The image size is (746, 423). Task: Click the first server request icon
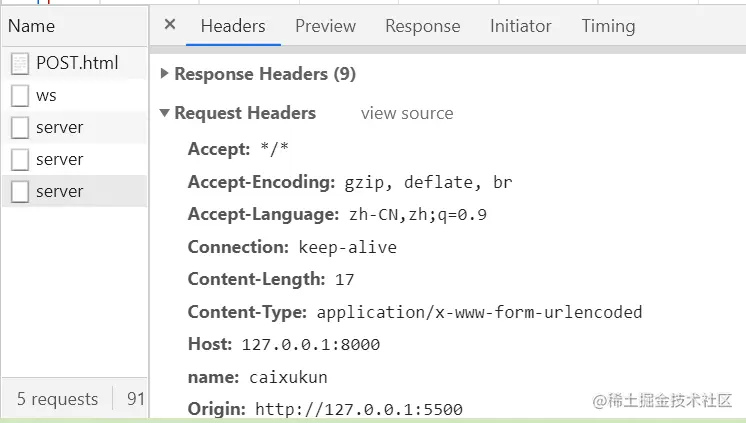(20, 128)
